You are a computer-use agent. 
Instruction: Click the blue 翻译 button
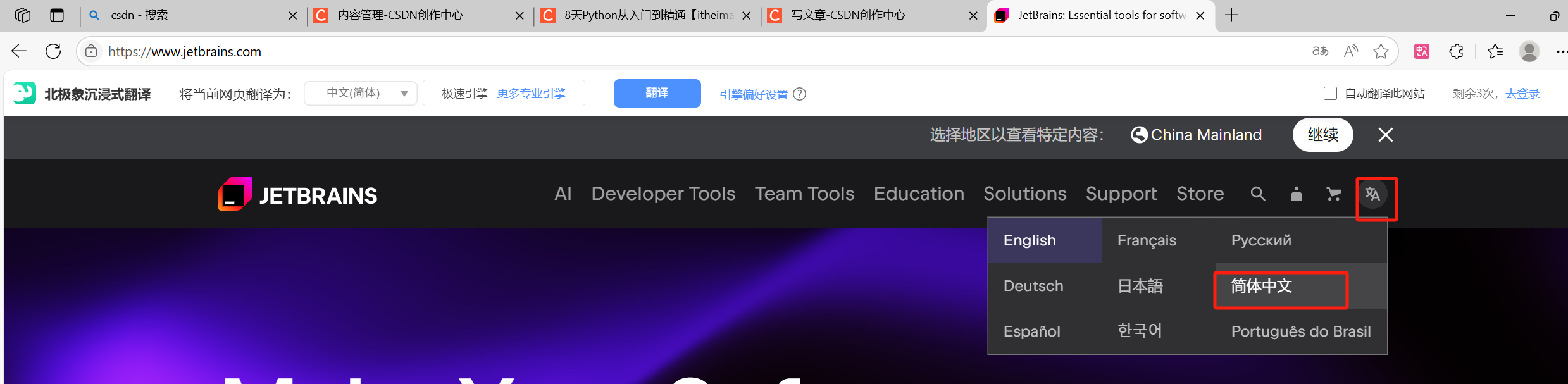(x=657, y=93)
